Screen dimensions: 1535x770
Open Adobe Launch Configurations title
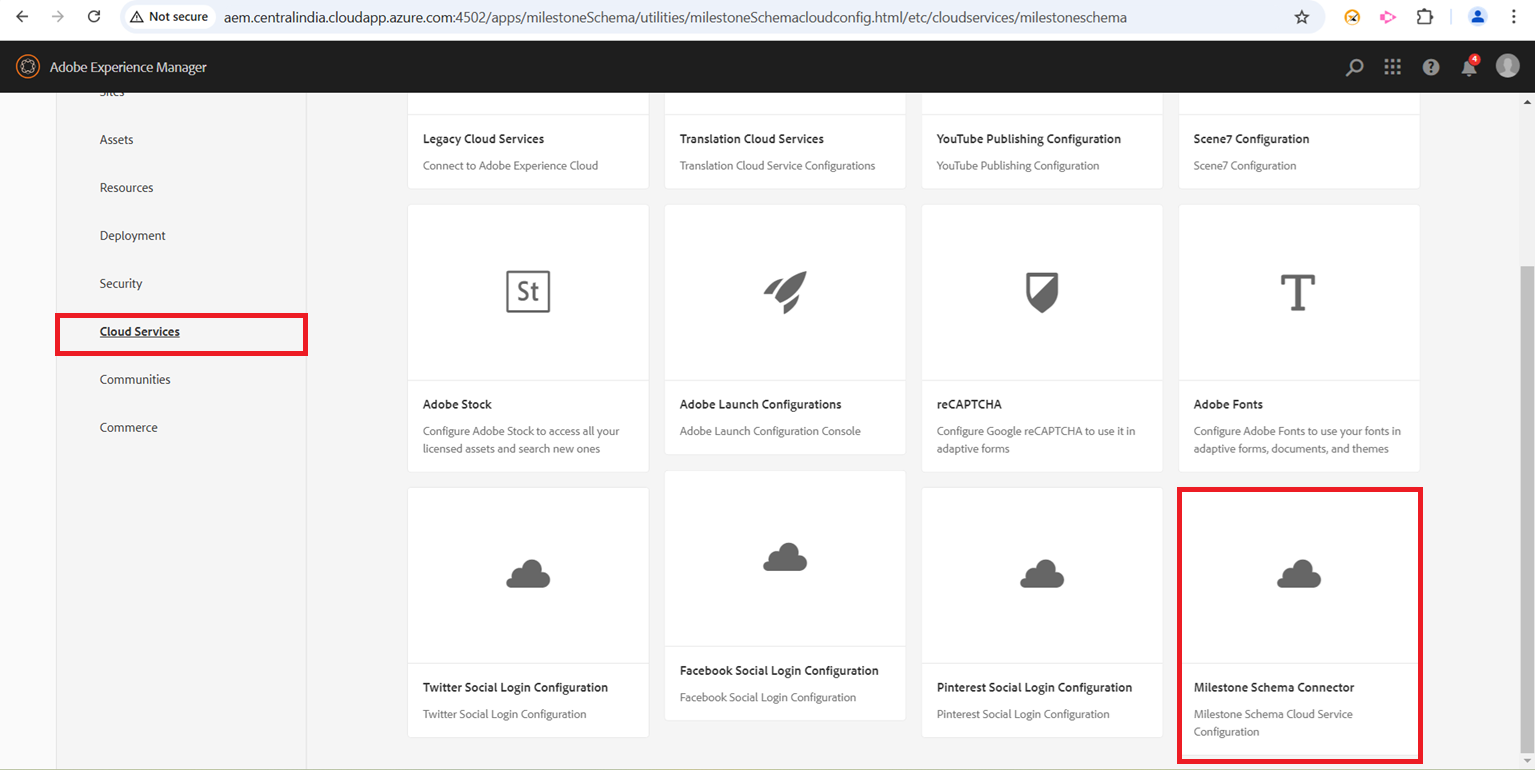point(760,405)
